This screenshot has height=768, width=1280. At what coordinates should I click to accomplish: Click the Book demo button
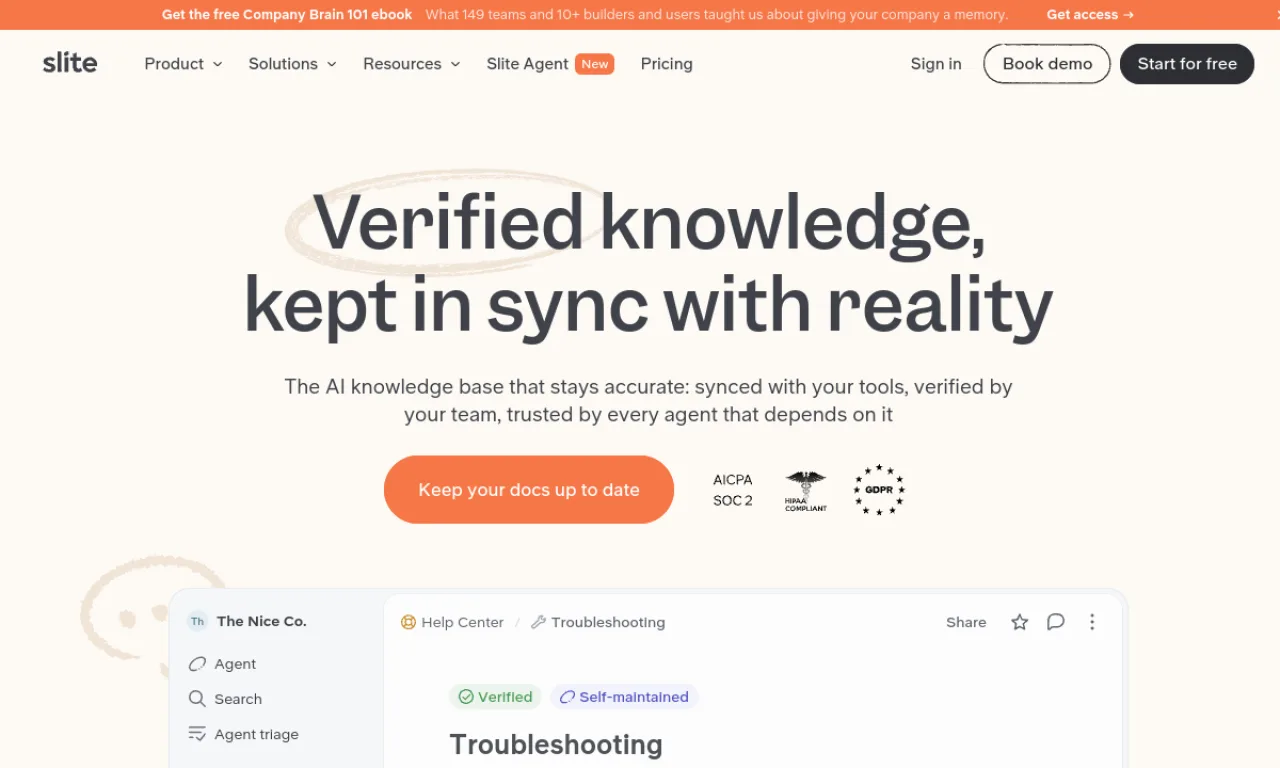(x=1047, y=64)
